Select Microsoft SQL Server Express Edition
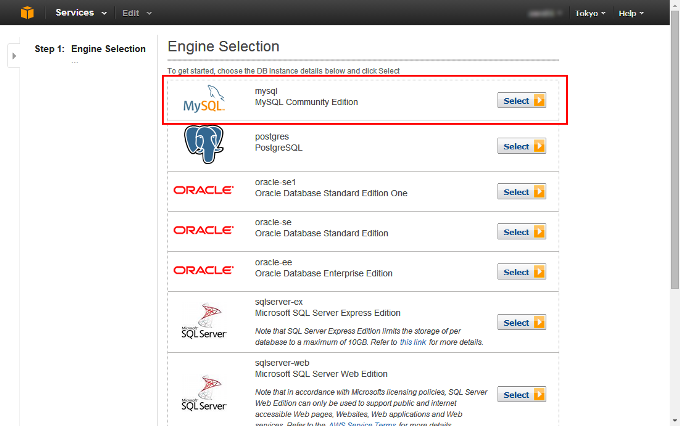 click(x=521, y=323)
